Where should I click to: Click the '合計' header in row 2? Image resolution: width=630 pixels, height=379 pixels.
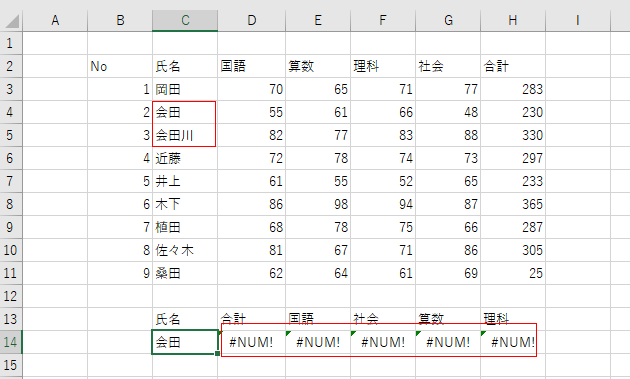[x=513, y=66]
